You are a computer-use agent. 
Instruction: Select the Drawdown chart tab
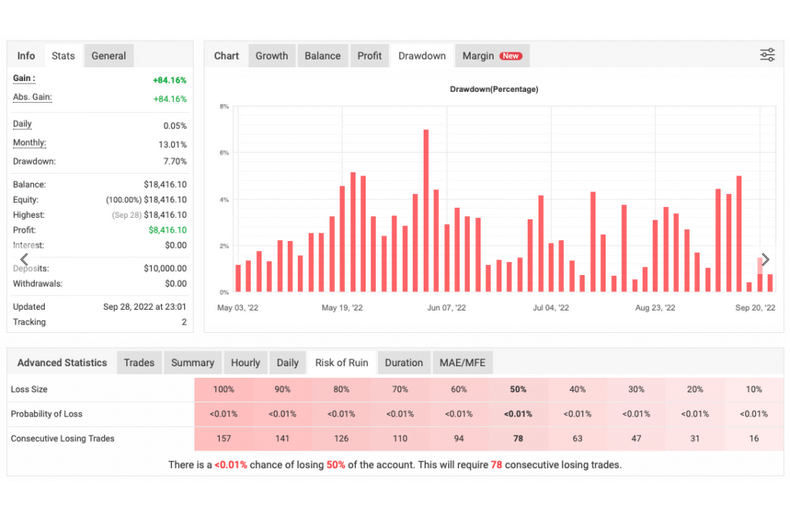tap(422, 56)
